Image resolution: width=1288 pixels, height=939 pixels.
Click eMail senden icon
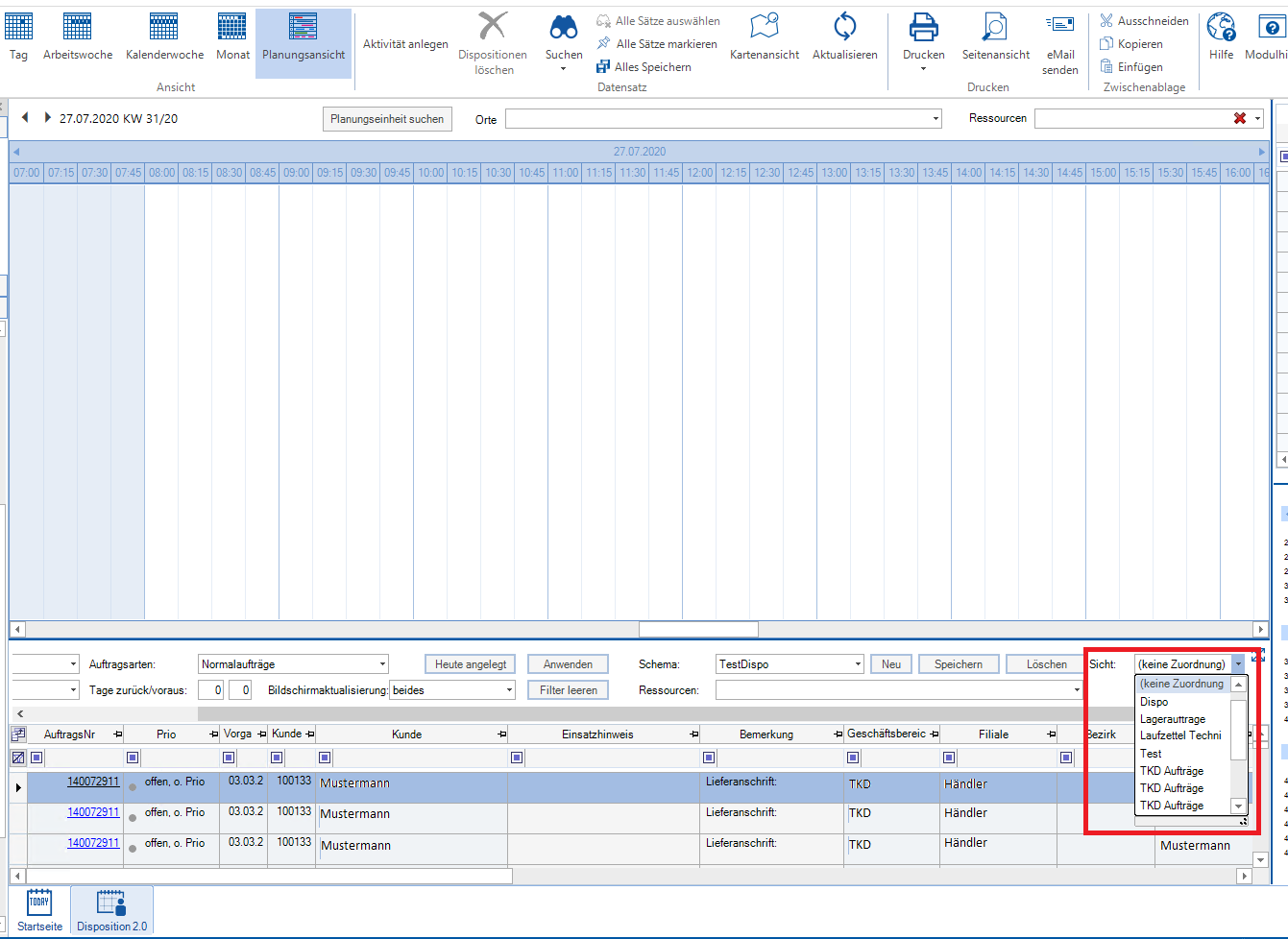point(1059,27)
